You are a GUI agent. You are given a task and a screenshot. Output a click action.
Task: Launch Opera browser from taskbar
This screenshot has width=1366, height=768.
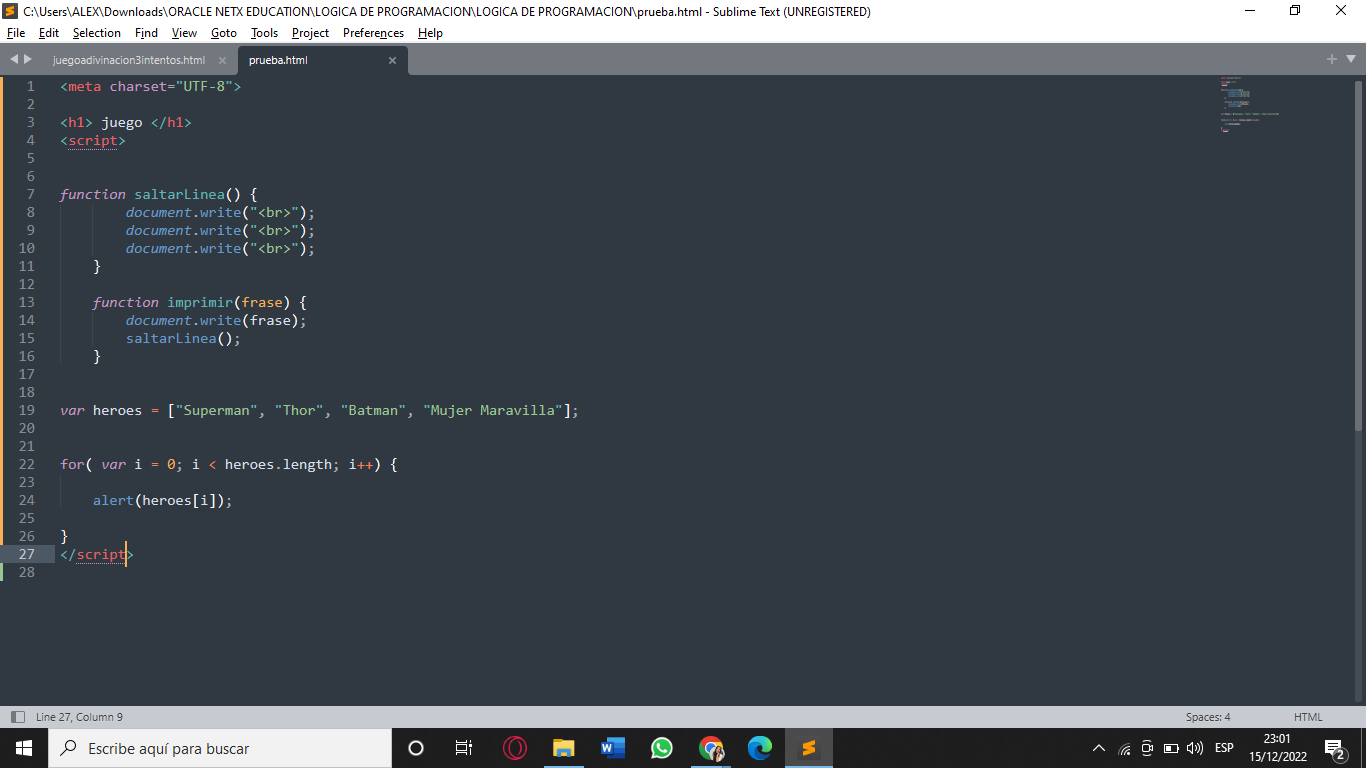click(x=515, y=748)
